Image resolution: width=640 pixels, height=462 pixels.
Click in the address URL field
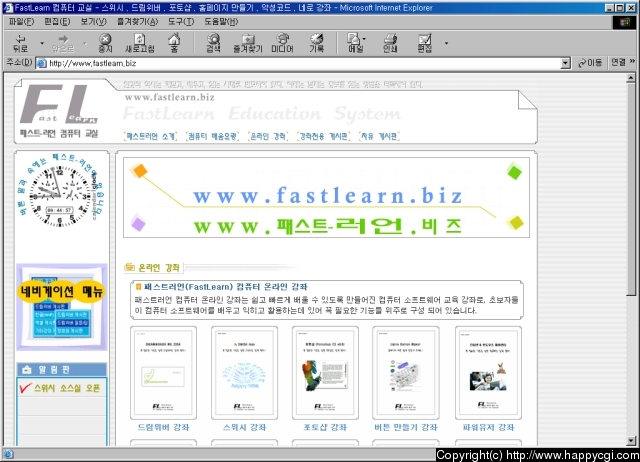pyautogui.click(x=304, y=63)
